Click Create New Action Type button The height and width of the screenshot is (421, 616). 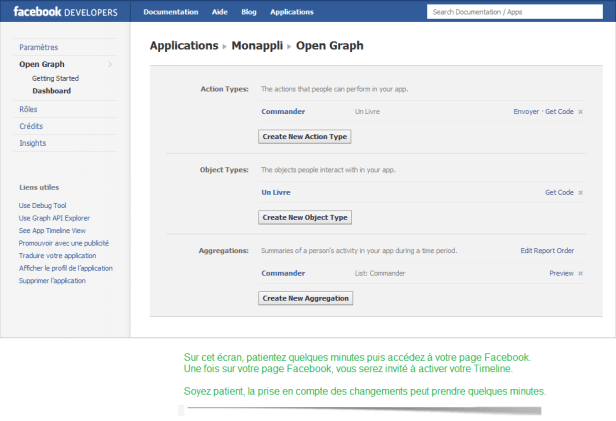click(304, 136)
